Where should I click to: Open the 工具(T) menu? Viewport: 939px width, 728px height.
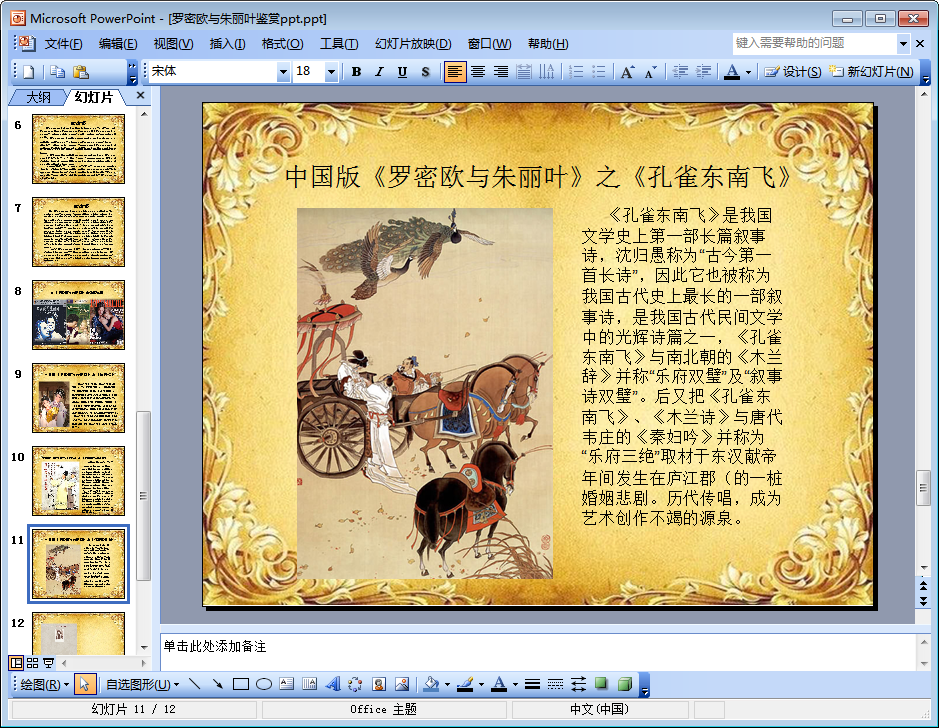click(x=338, y=44)
